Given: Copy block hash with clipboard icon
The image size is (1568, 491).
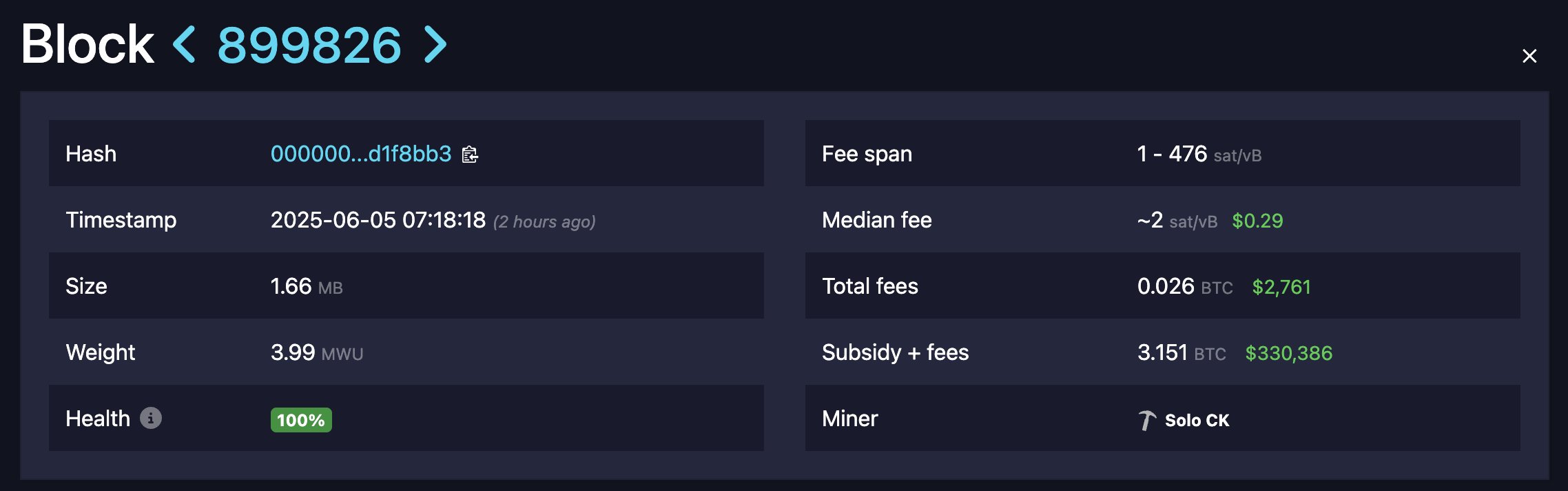Looking at the screenshot, I should (x=470, y=154).
